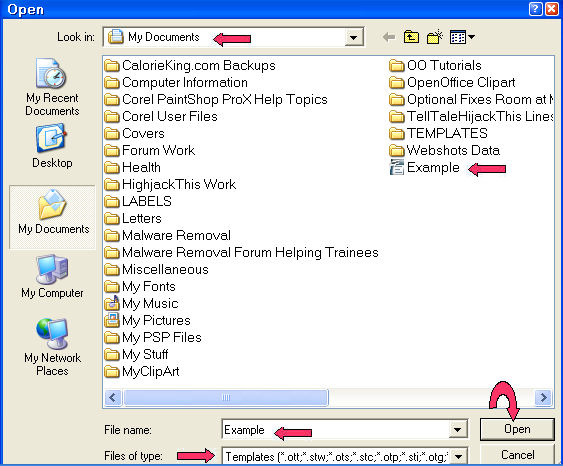Screen dimensions: 563x466
Task: Expand the File name dropdown arrow
Action: click(x=457, y=429)
